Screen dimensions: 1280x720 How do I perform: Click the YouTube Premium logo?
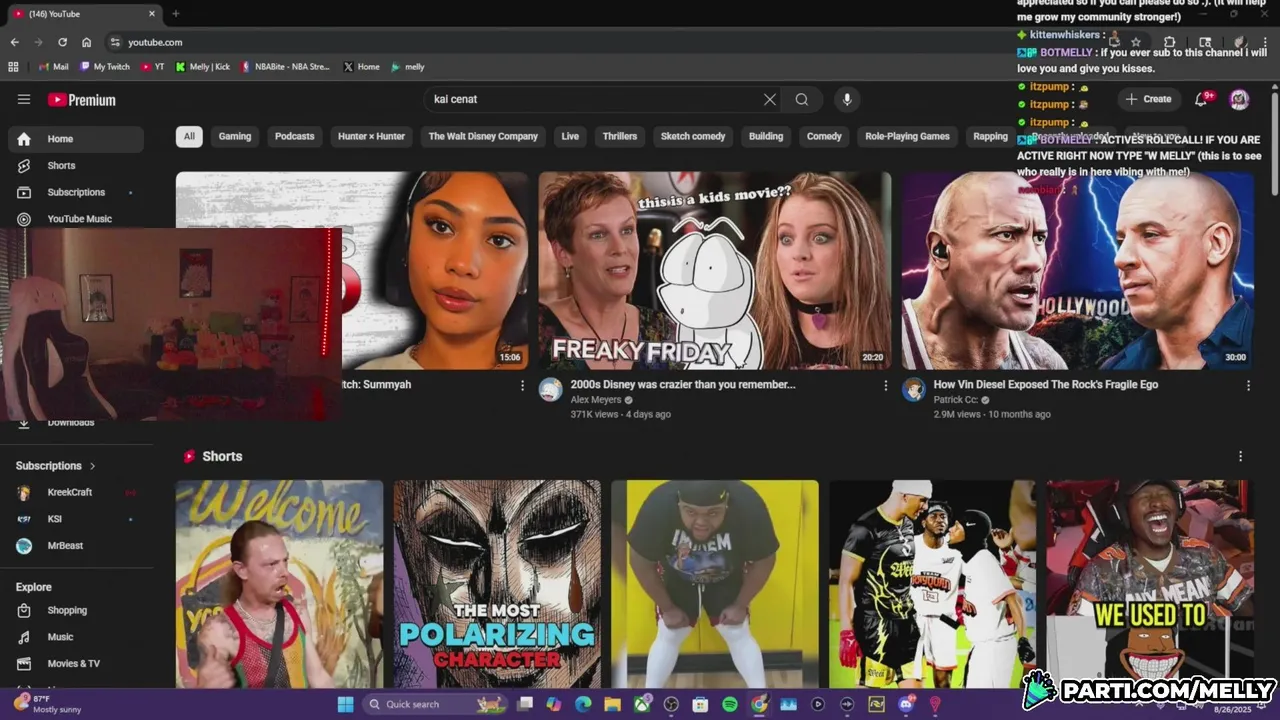tap(82, 100)
